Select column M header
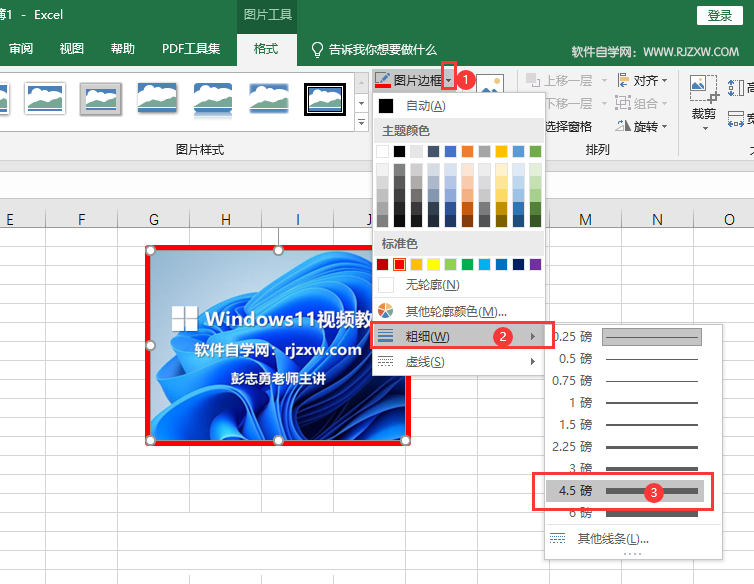The image size is (754, 584). (x=585, y=219)
